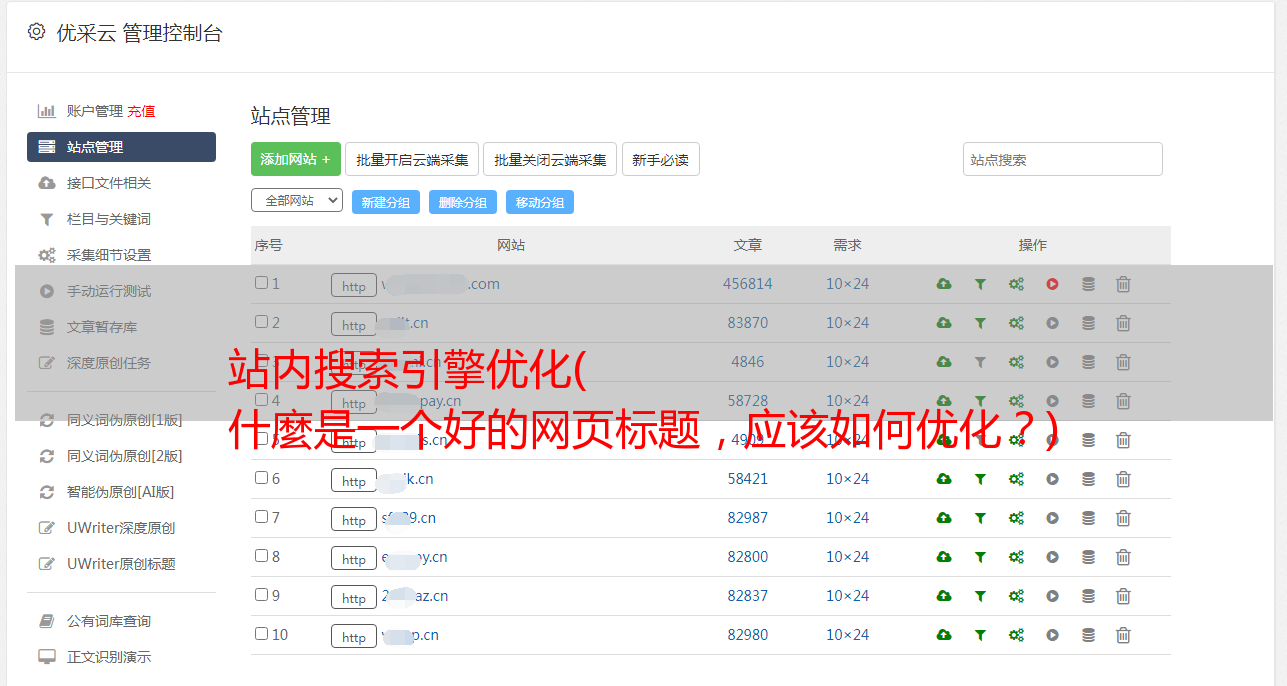1287x686 pixels.
Task: Click the cloud upload icon in row 6
Action: pos(944,479)
